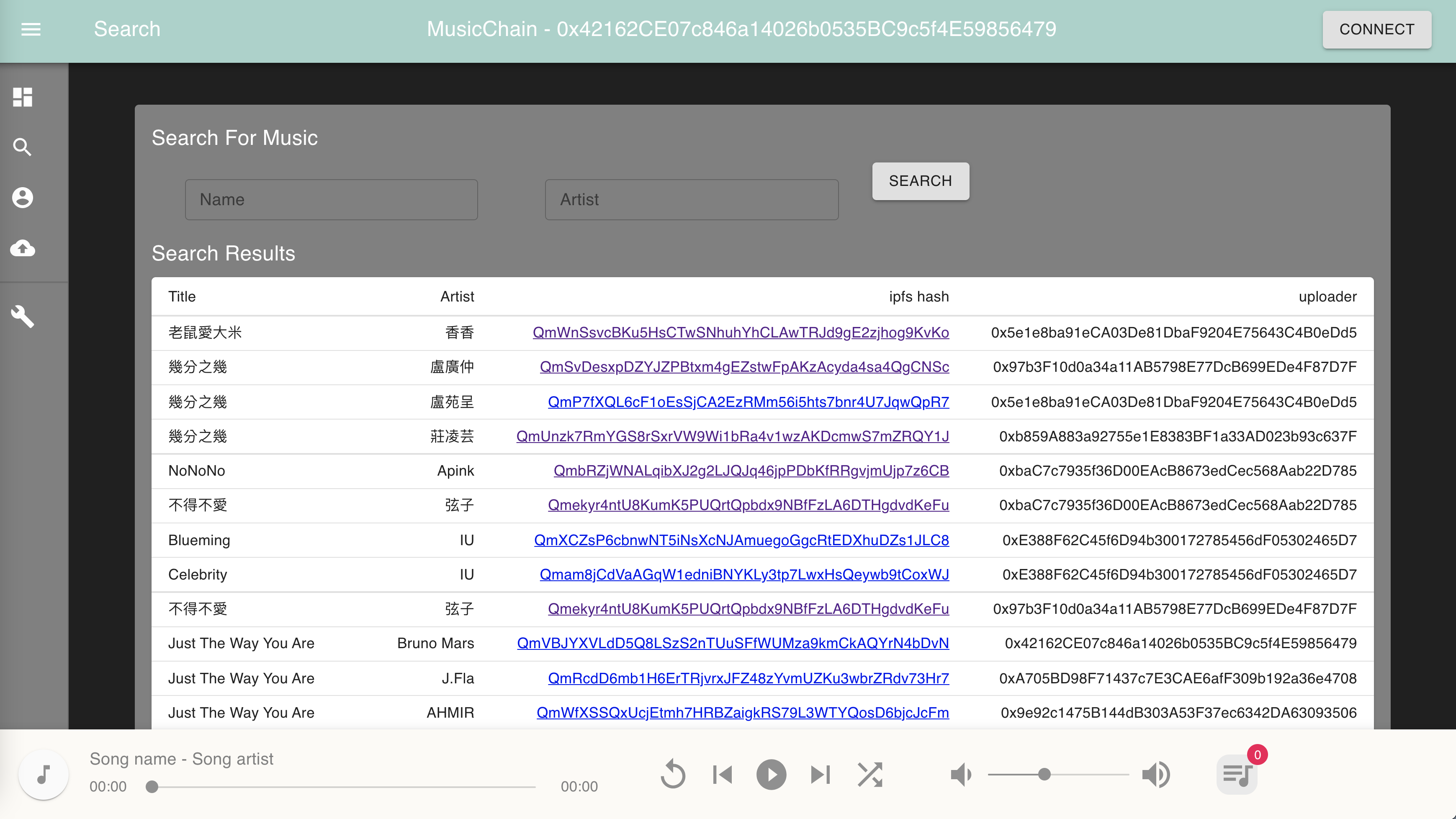
Task: Toggle shuffle playback mode
Action: point(869,774)
